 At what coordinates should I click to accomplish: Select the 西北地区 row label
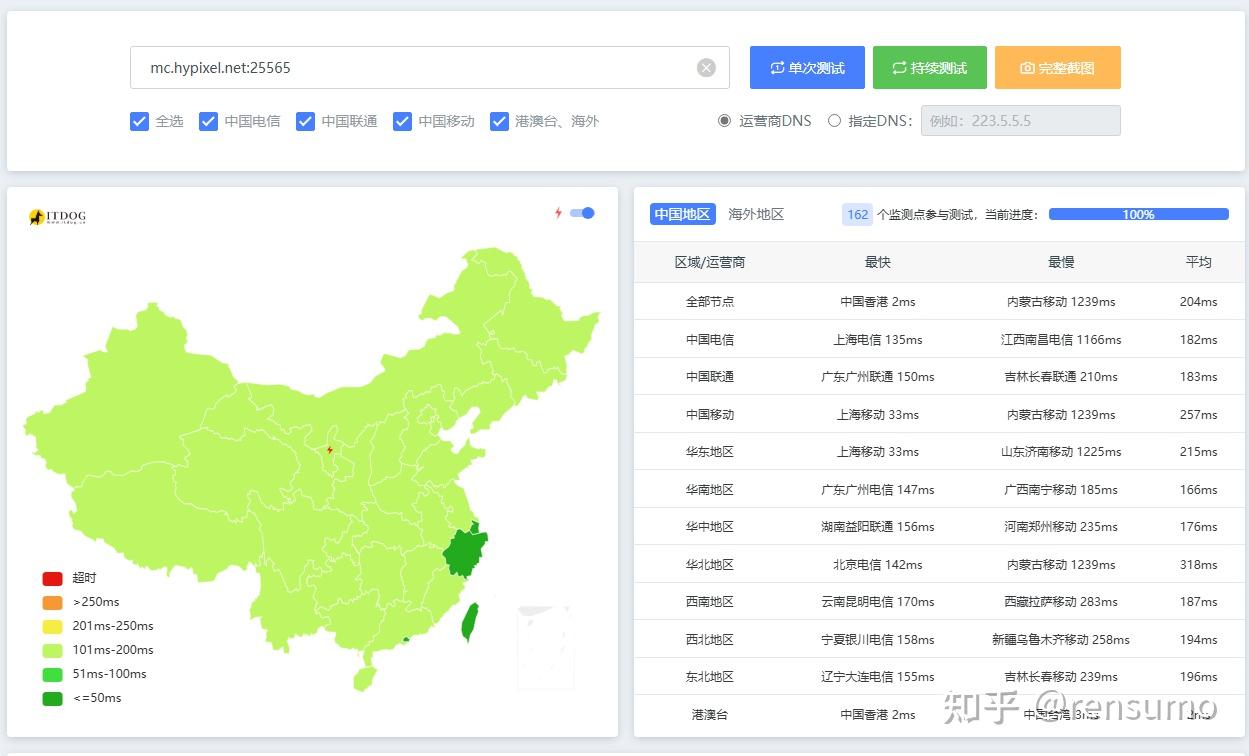[x=710, y=640]
